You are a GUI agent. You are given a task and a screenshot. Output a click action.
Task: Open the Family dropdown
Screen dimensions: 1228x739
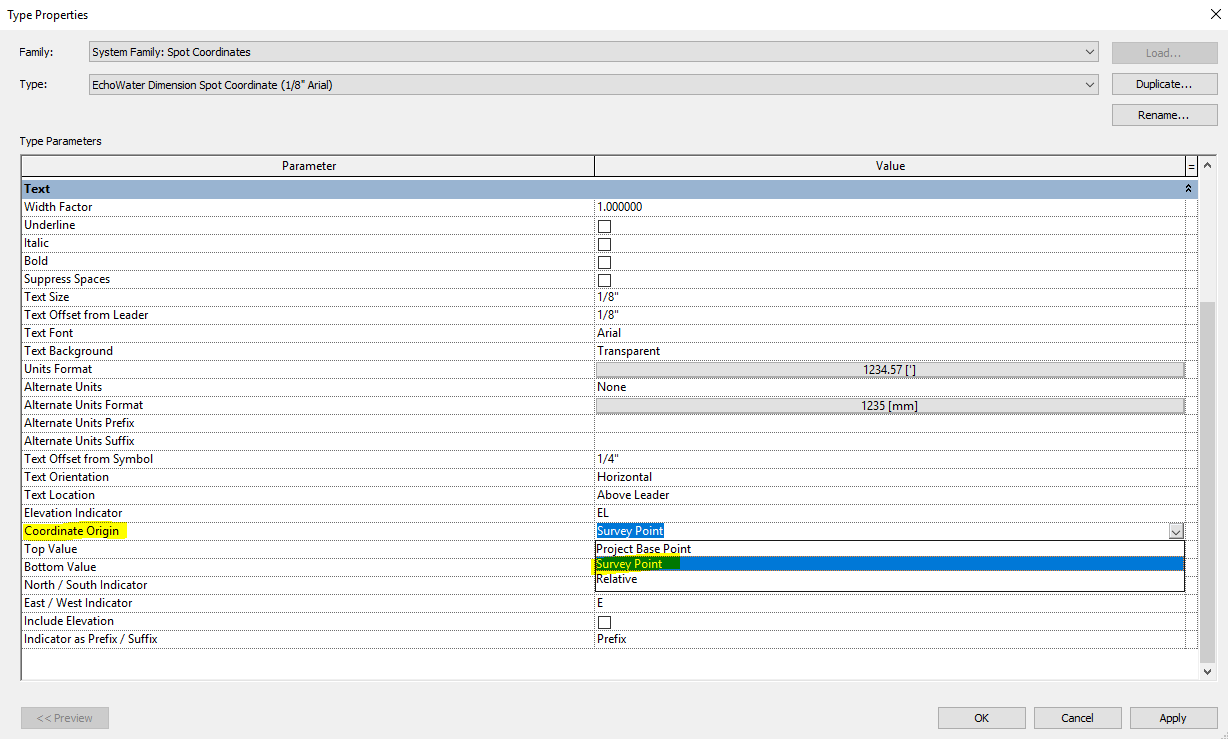point(1092,52)
